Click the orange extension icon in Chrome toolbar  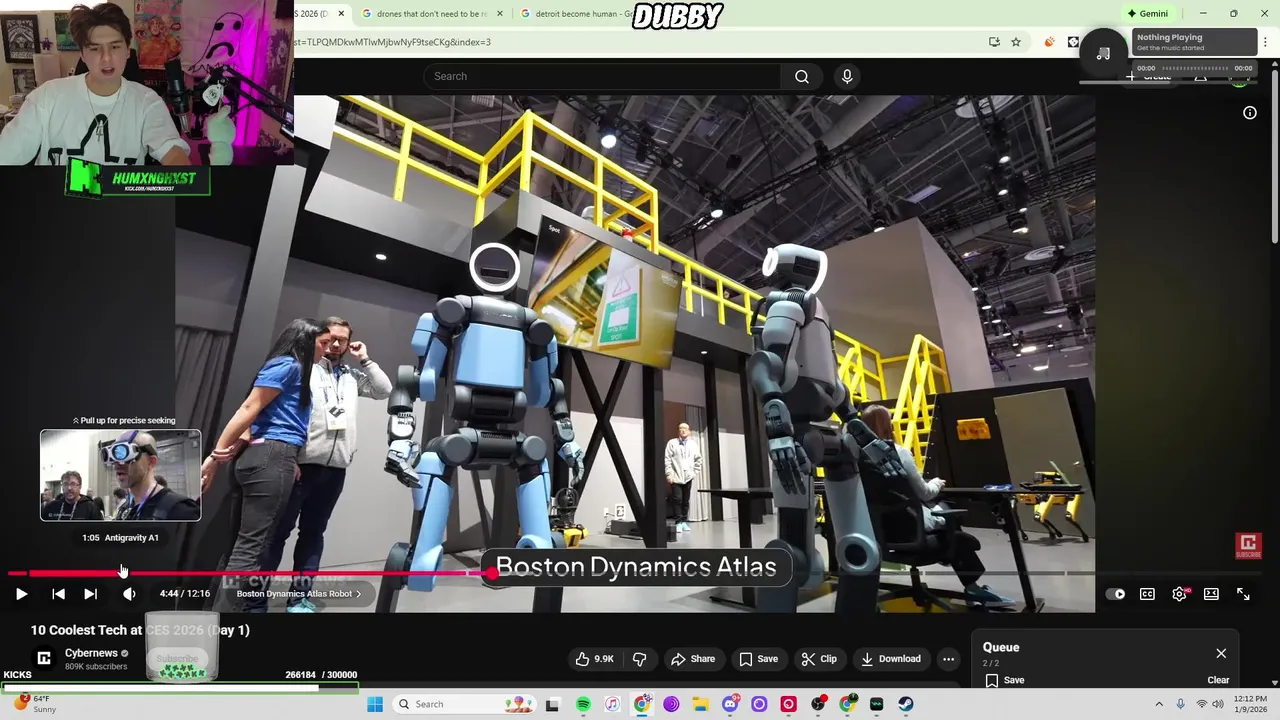[x=1049, y=42]
